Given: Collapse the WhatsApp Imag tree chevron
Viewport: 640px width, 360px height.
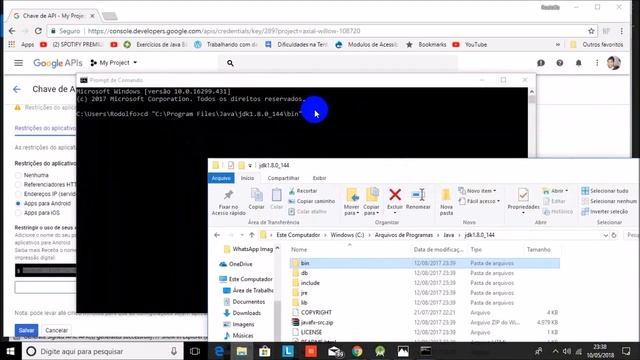Looking at the screenshot, I should point(278,249).
